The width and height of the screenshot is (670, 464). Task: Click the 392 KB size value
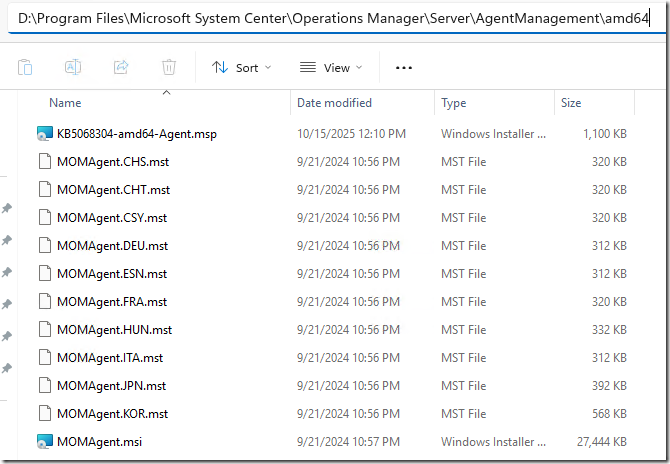pyautogui.click(x=609, y=386)
